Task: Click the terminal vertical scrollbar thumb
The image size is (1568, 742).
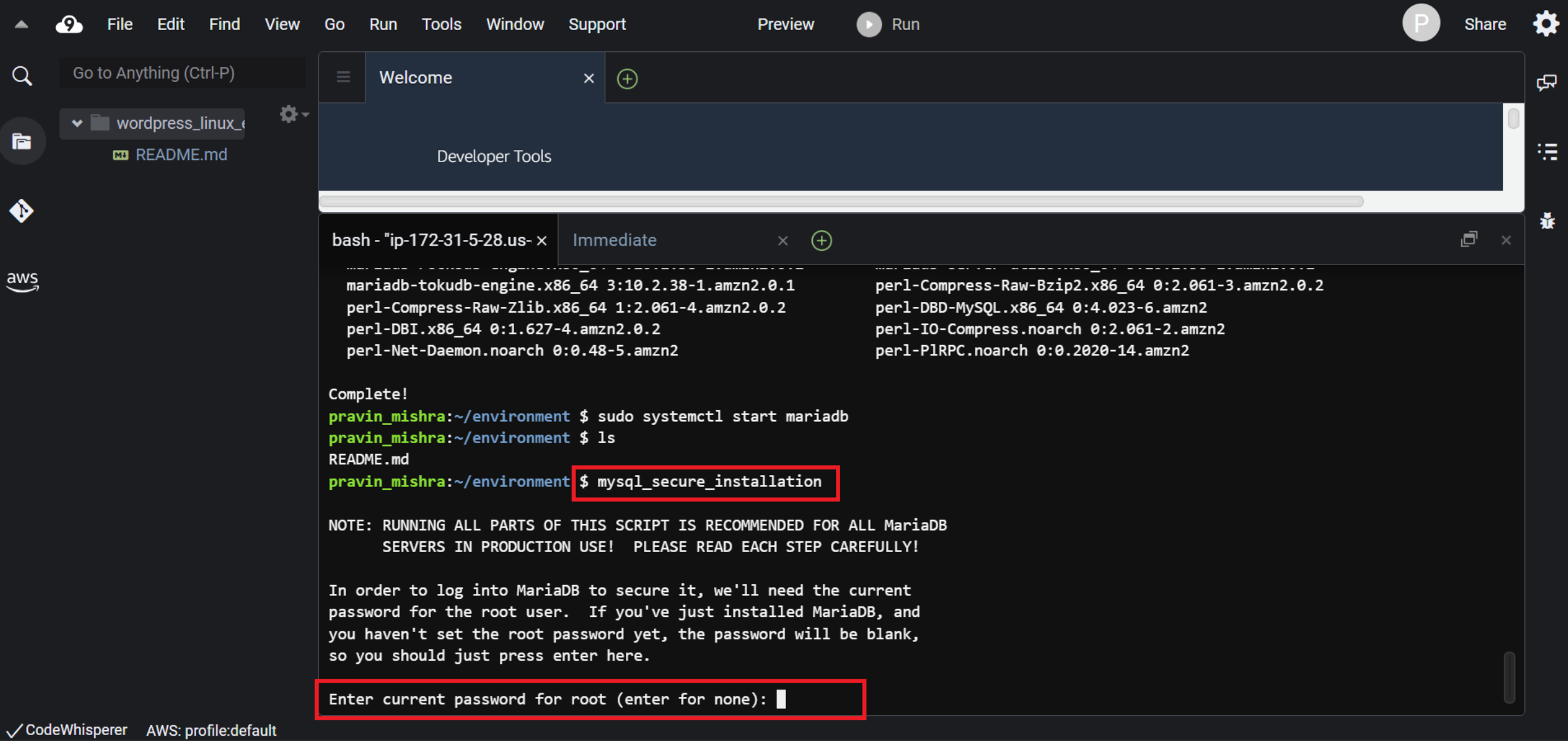Action: pyautogui.click(x=1510, y=678)
